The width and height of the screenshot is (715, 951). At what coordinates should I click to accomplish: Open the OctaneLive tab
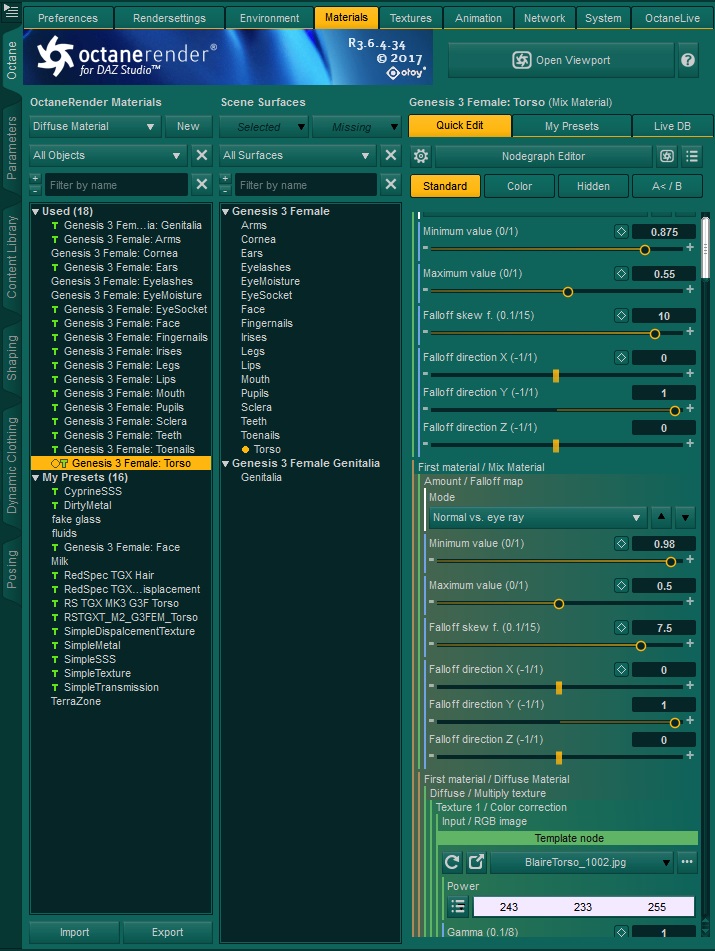[x=673, y=18]
